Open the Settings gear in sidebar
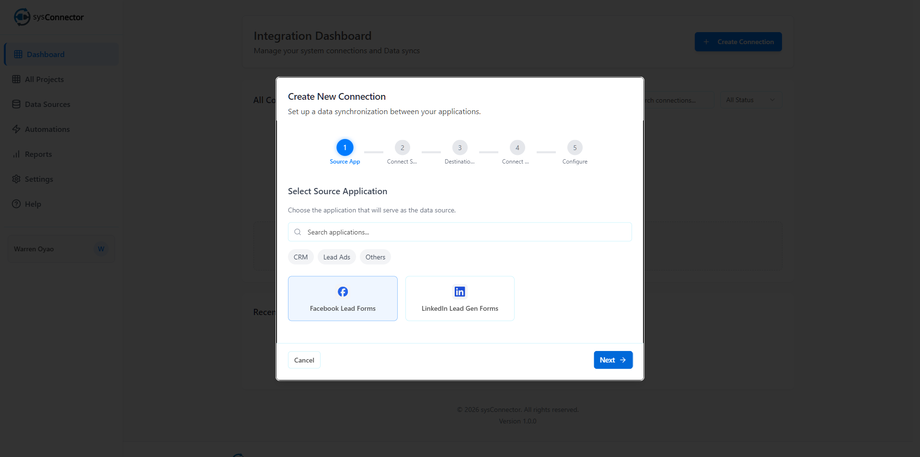This screenshot has width=920, height=457. (16, 179)
